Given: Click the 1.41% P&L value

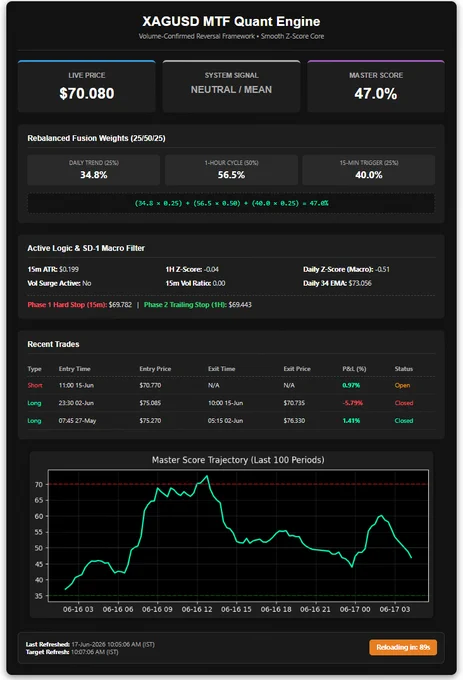Looking at the screenshot, I should tap(351, 421).
